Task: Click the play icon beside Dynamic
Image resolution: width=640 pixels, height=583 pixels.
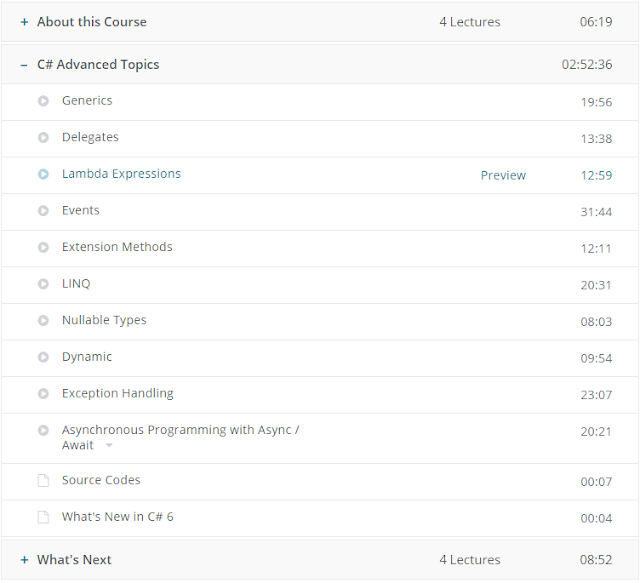Action: [x=43, y=357]
